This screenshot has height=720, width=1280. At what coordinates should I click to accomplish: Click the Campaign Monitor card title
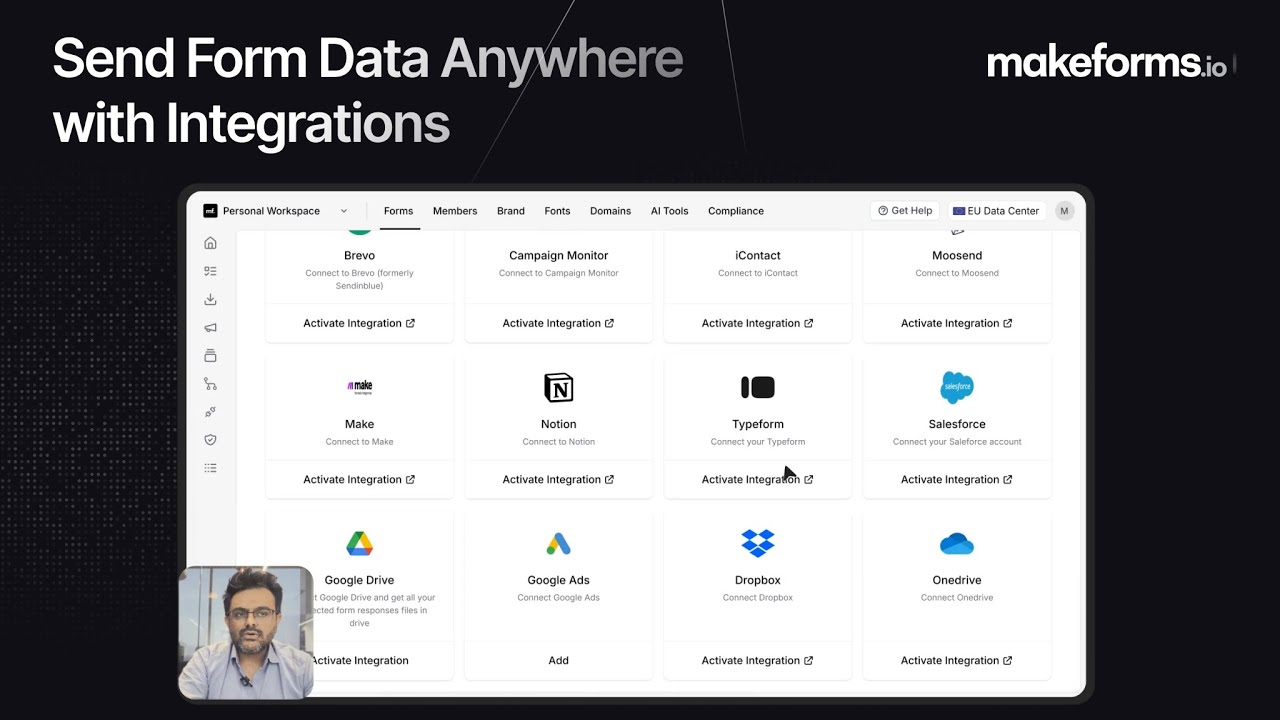(558, 255)
